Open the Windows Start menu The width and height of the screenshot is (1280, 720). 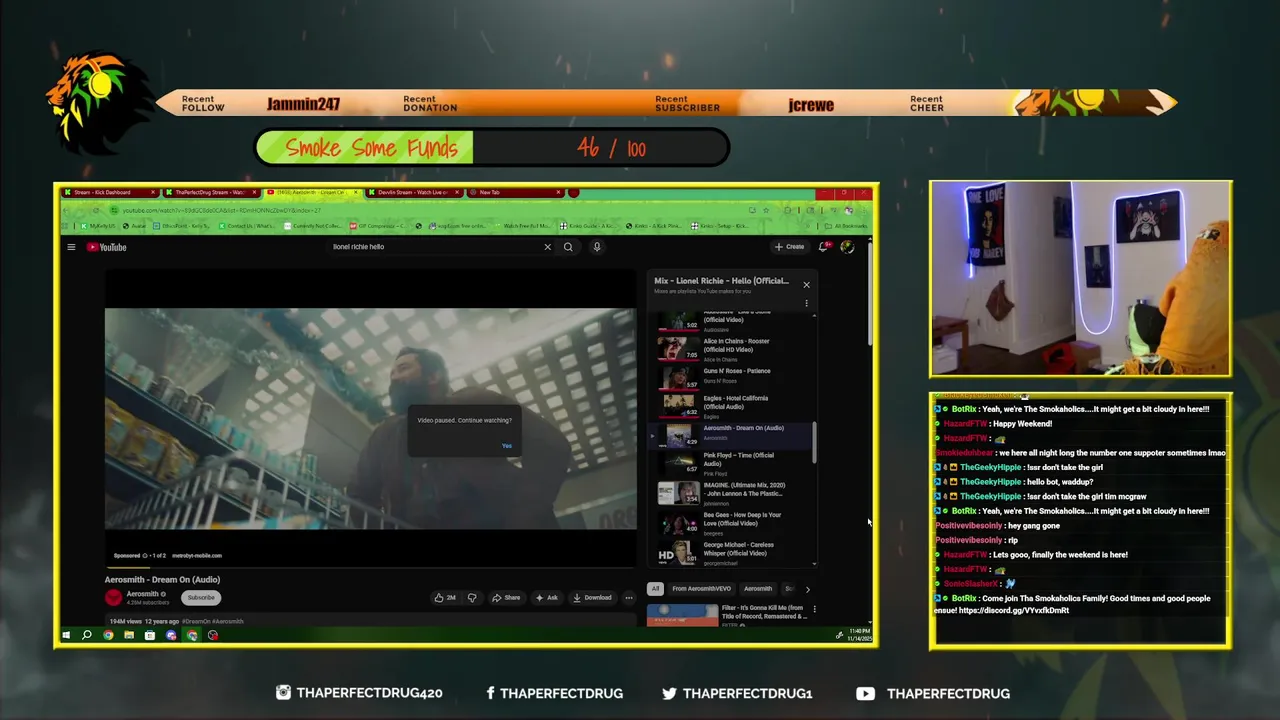pos(66,635)
